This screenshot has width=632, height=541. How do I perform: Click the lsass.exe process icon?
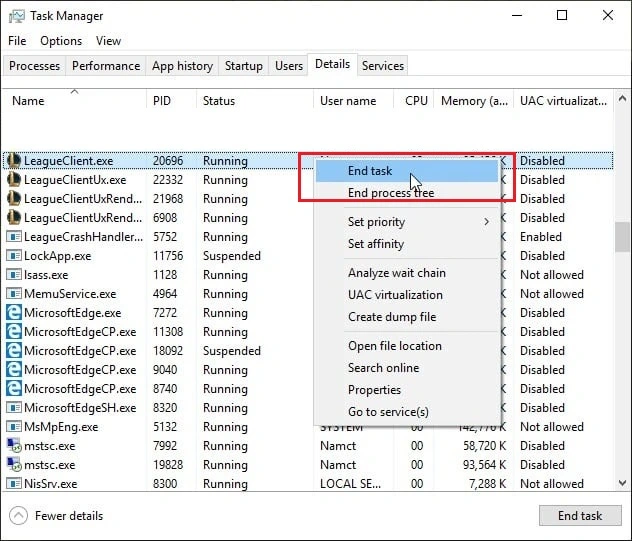coord(14,275)
